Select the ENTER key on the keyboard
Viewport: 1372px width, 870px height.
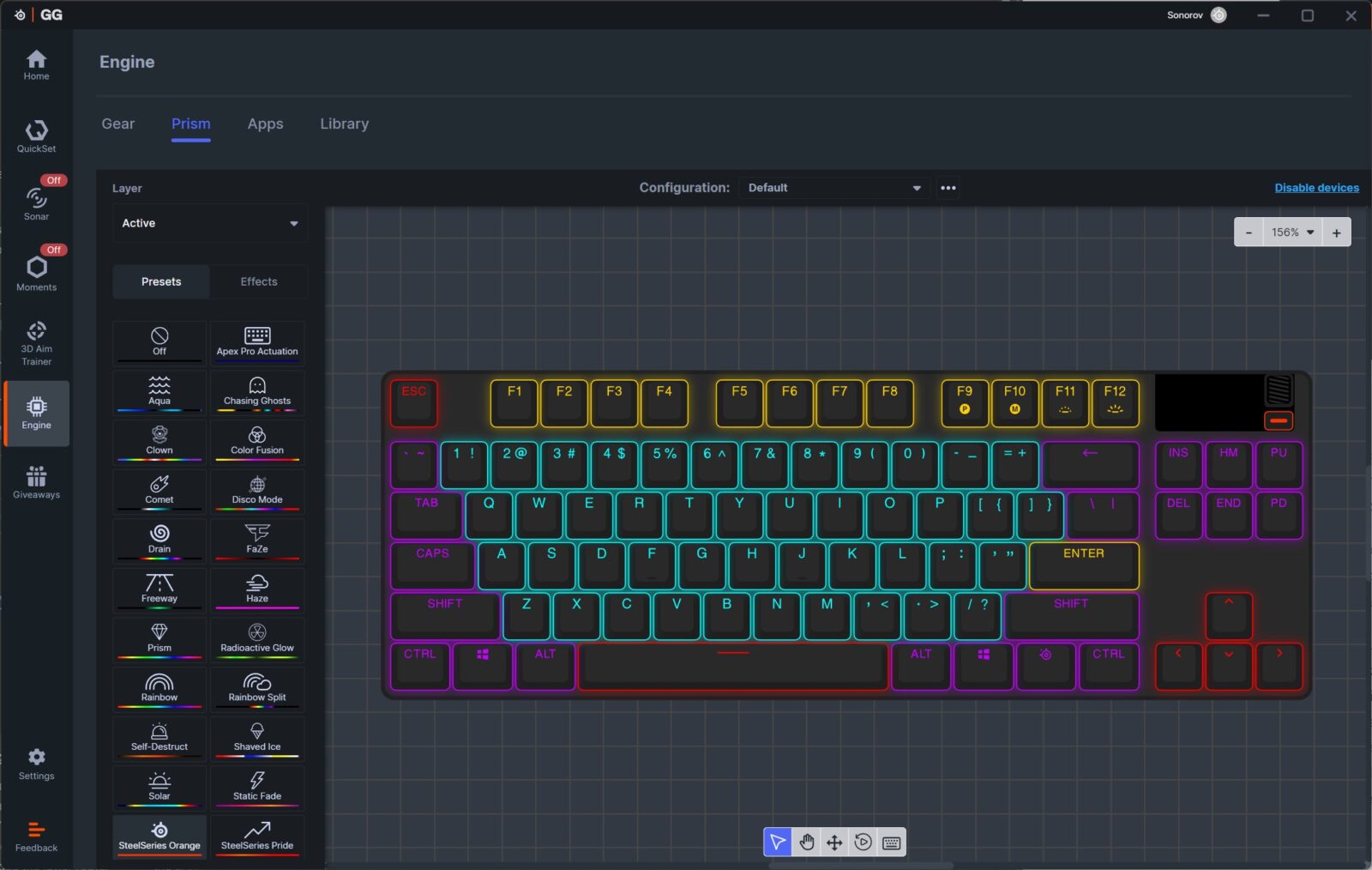tap(1084, 565)
